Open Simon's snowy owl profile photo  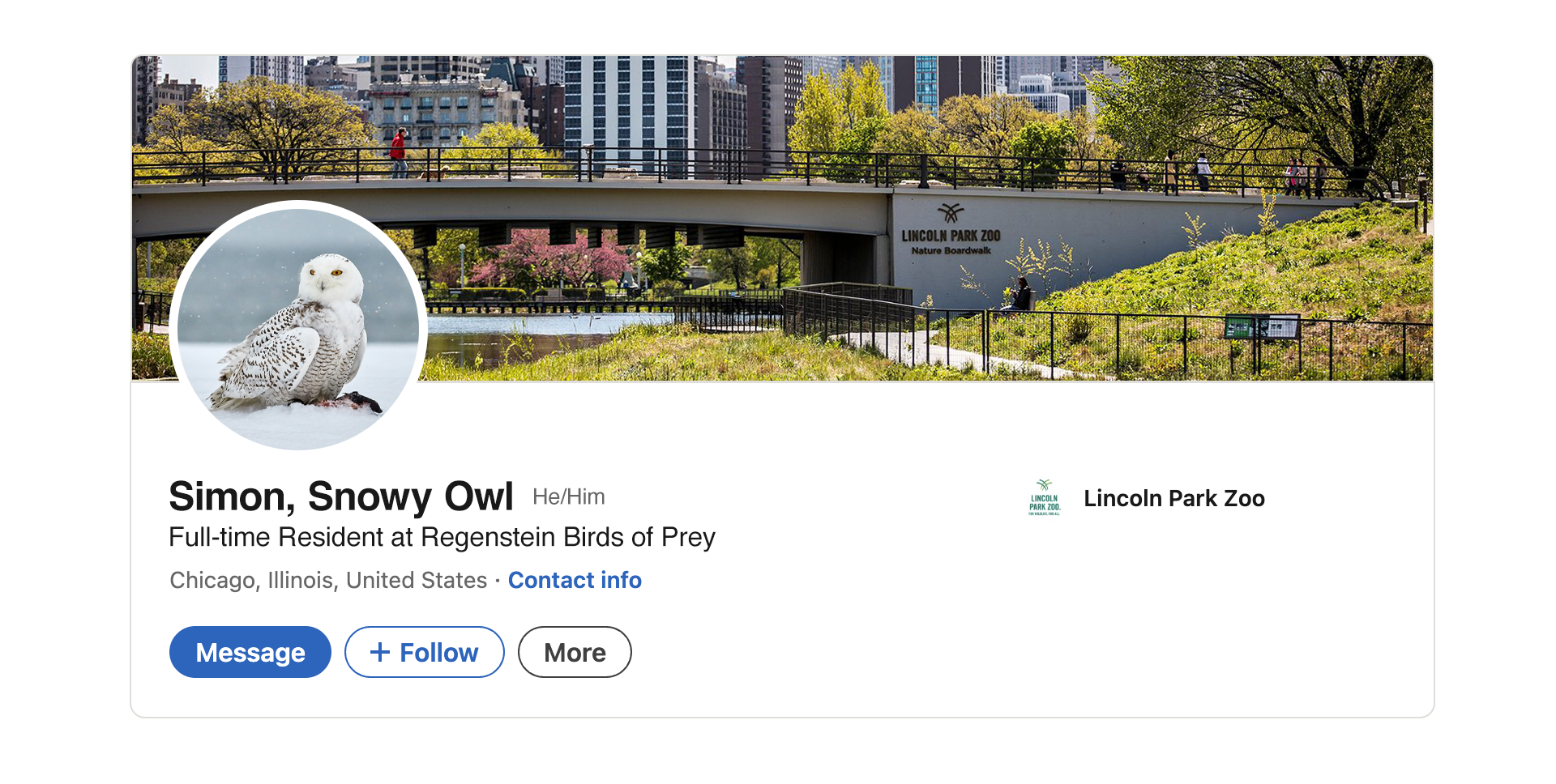(x=298, y=326)
